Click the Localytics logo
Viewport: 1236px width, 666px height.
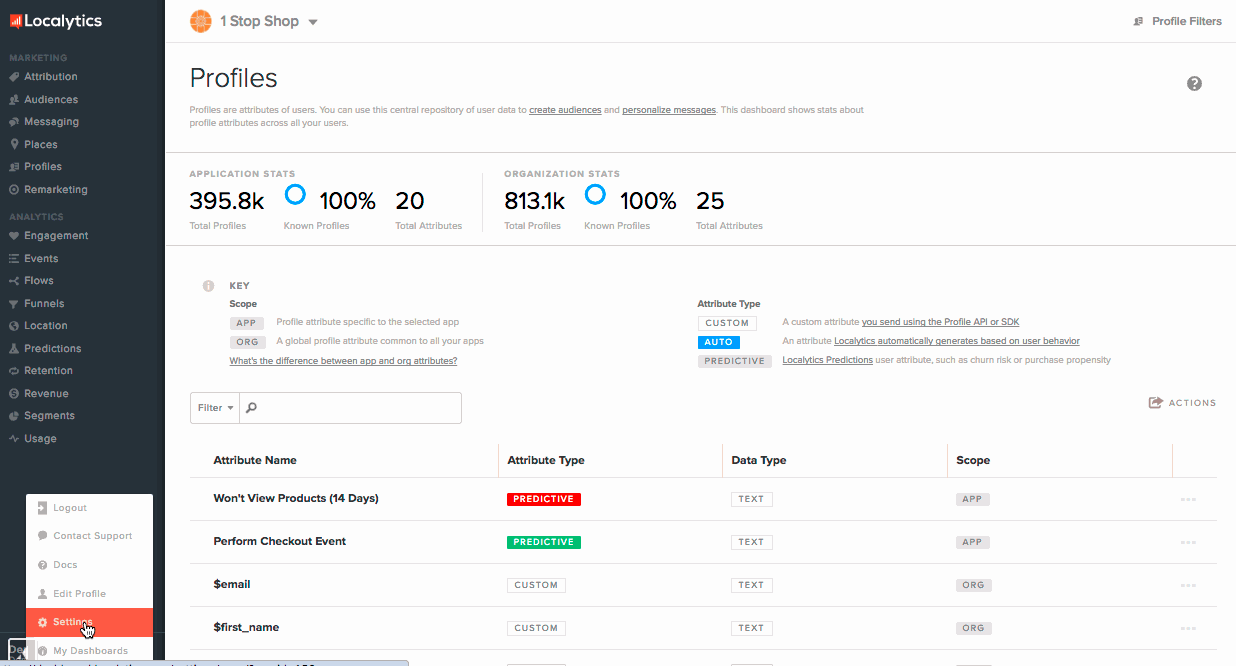coord(56,21)
